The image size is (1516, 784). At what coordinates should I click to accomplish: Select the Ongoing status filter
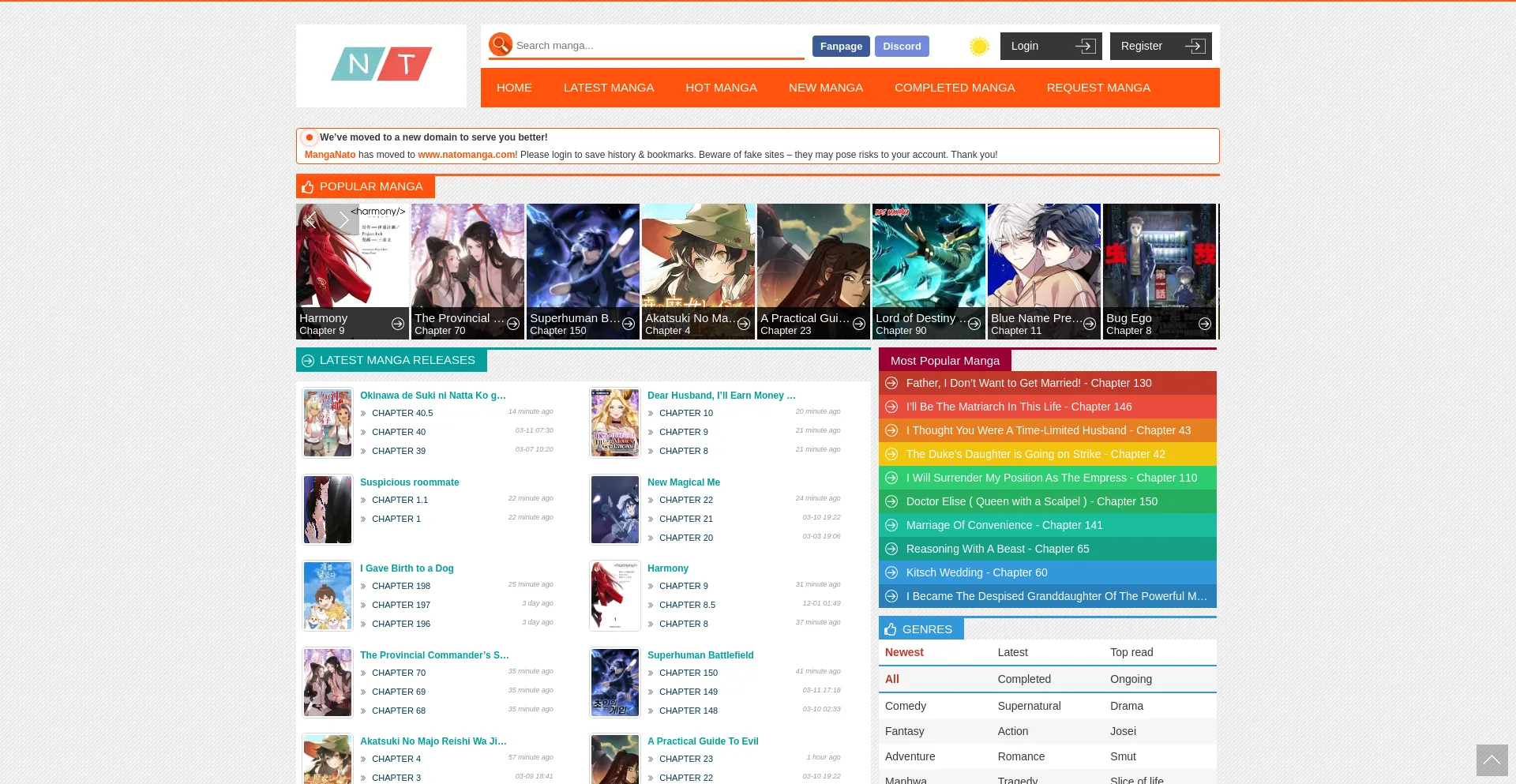point(1131,679)
